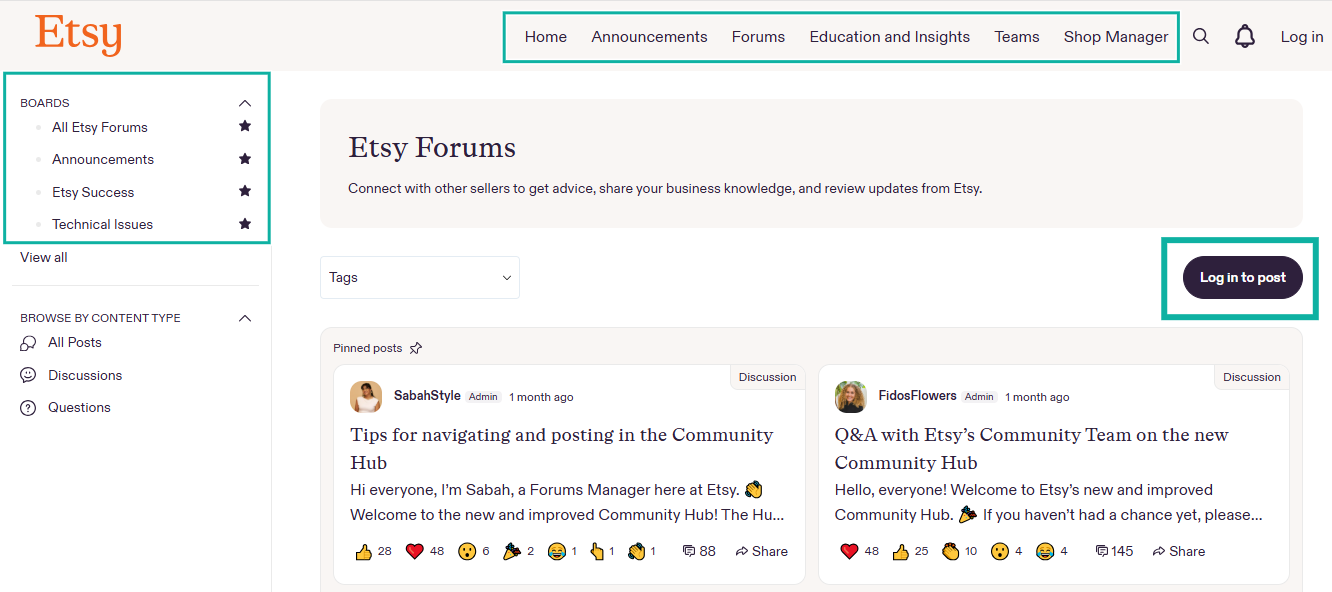Image resolution: width=1332 pixels, height=592 pixels.
Task: Open the Tags dropdown filter
Action: 419,277
